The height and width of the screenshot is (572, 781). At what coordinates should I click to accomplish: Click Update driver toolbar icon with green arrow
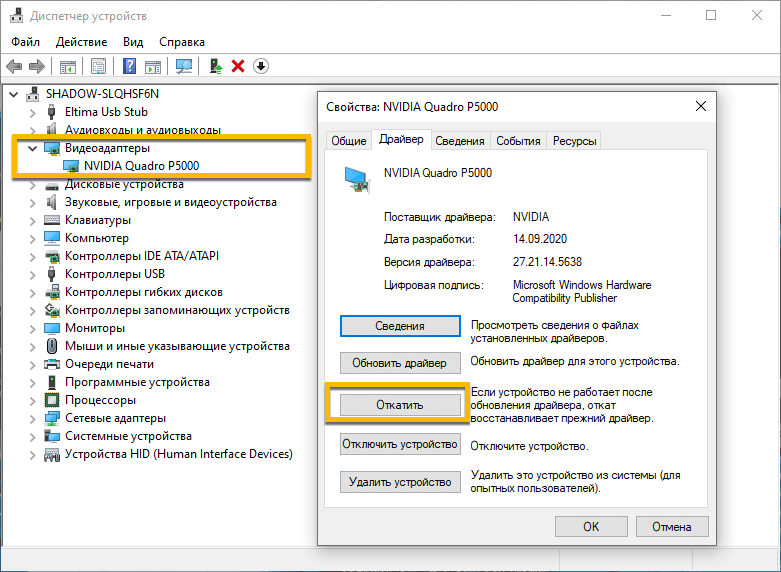(x=216, y=66)
